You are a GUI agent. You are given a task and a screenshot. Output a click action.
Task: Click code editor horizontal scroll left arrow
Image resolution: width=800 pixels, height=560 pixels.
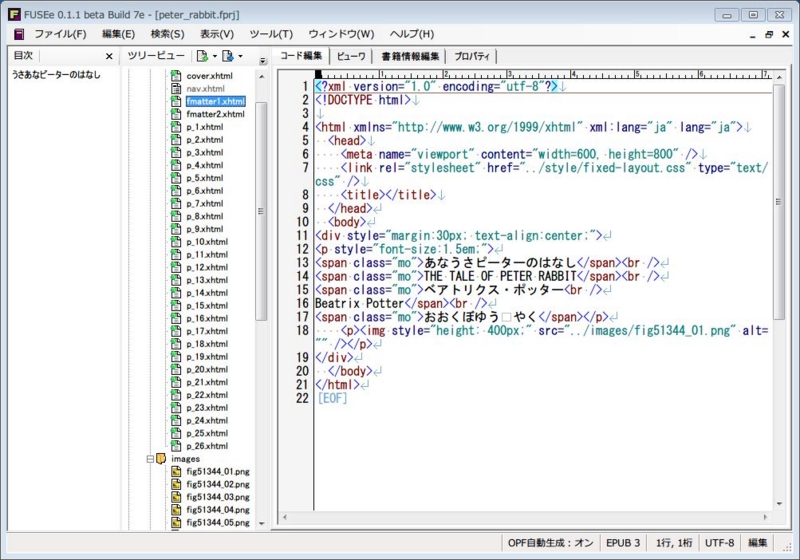[285, 517]
